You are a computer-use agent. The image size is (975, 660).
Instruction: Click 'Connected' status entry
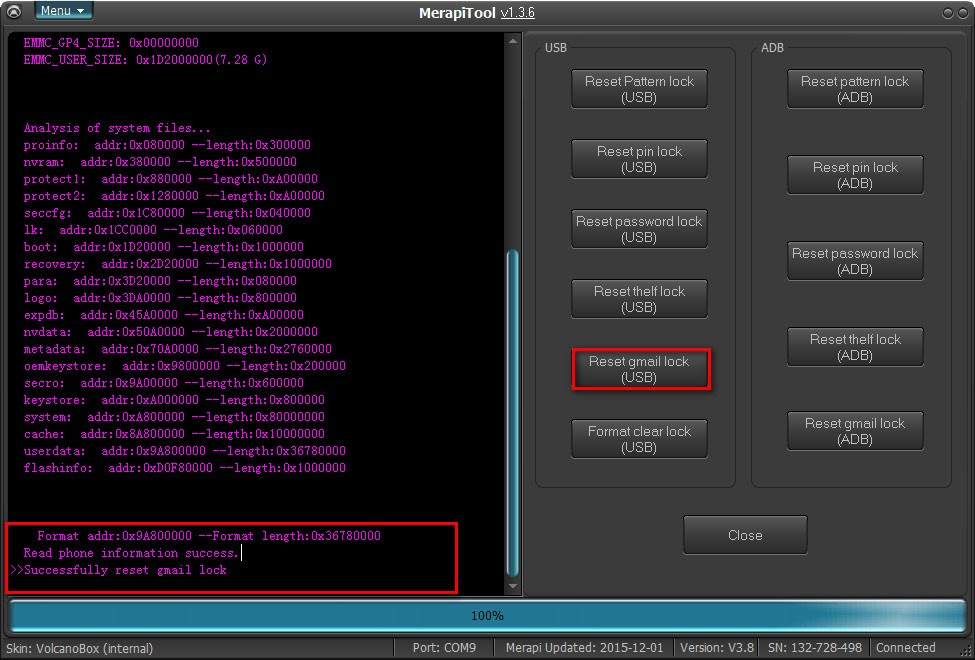(905, 648)
